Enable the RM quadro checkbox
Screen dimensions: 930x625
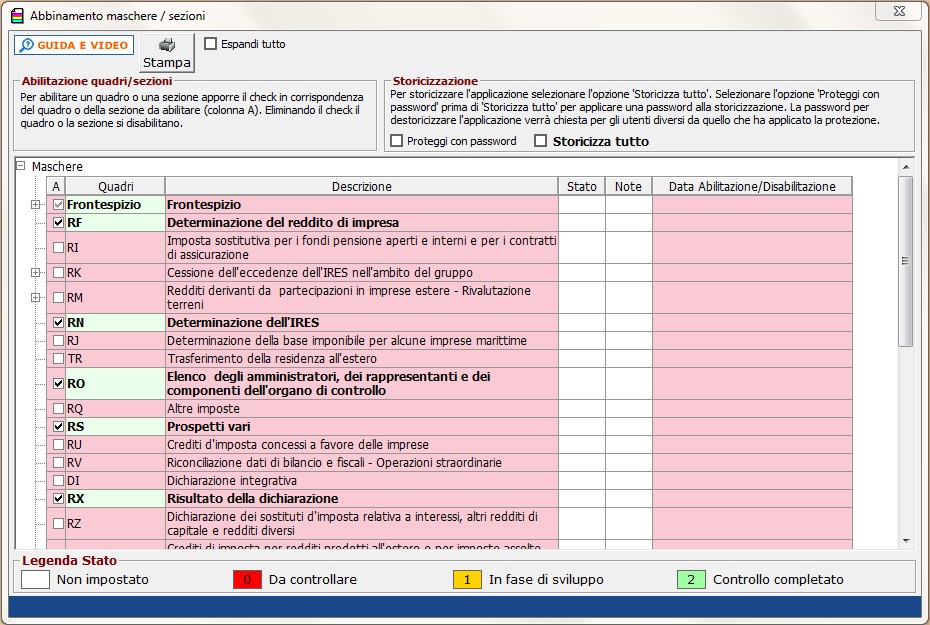58,298
